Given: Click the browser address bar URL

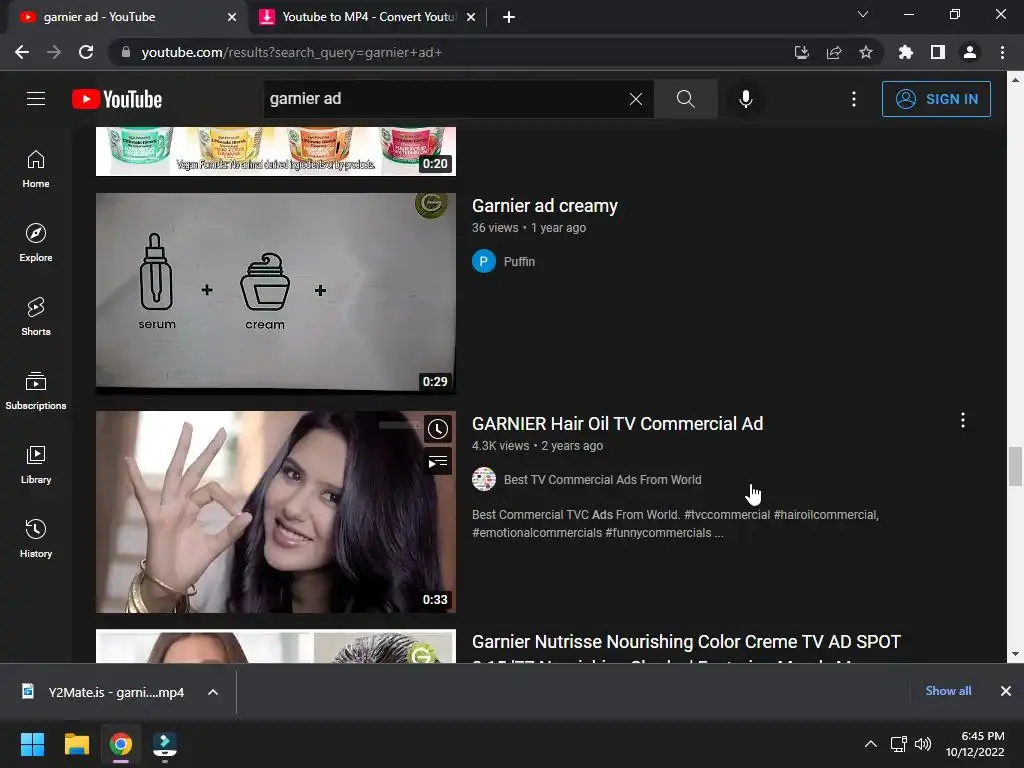Looking at the screenshot, I should pyautogui.click(x=291, y=52).
